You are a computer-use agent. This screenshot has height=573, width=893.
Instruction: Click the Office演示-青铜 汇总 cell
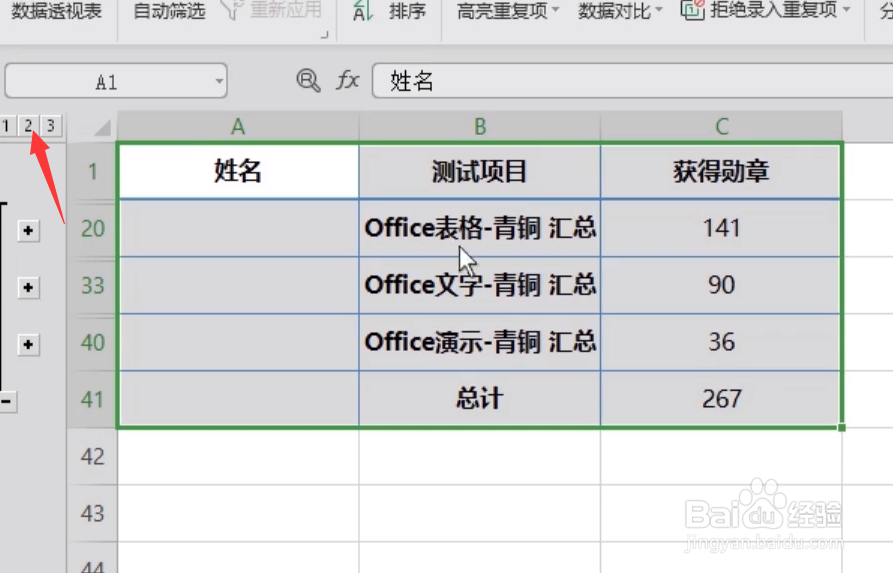480,342
